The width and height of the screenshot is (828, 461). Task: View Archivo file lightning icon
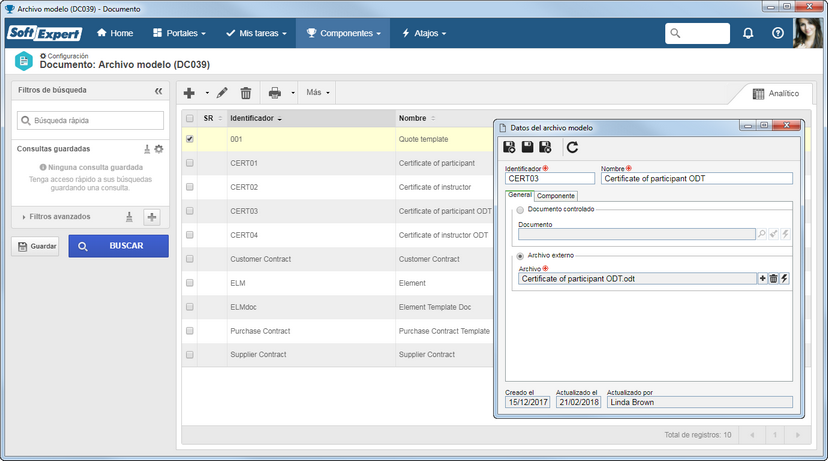[x=785, y=278]
